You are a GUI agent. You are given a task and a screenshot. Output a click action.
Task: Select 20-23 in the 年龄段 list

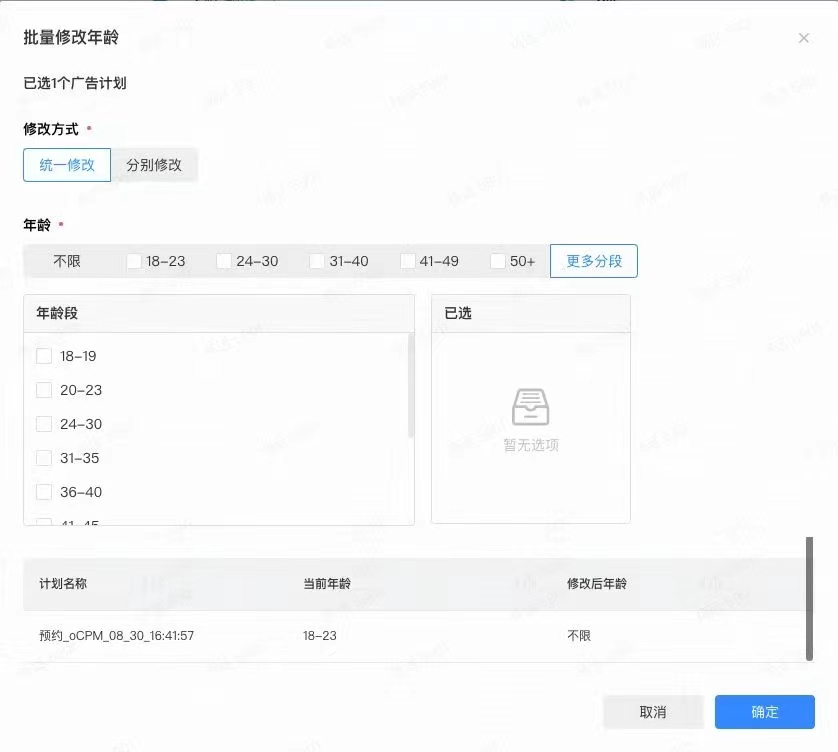(x=44, y=390)
